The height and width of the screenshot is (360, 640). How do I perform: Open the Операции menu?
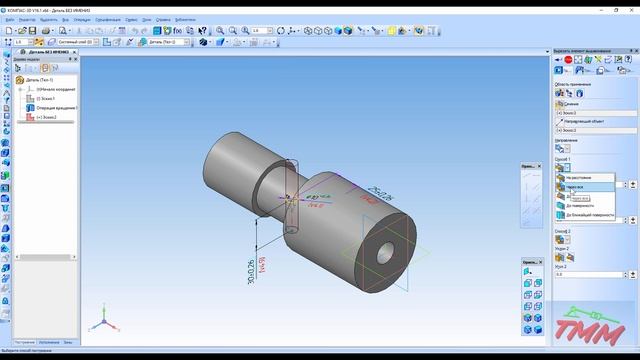tap(82, 20)
